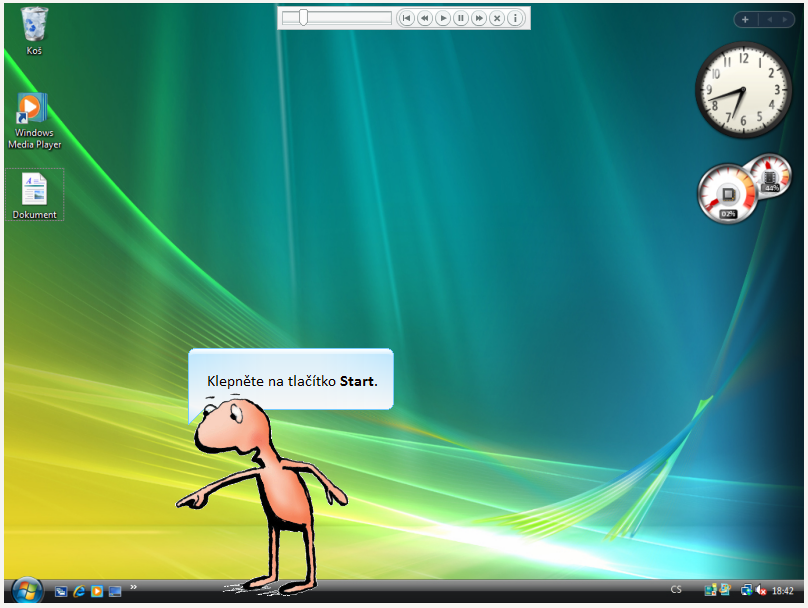Screen dimensions: 808x608
Task: Open the Koš recycle bin icon
Action: pos(34,30)
